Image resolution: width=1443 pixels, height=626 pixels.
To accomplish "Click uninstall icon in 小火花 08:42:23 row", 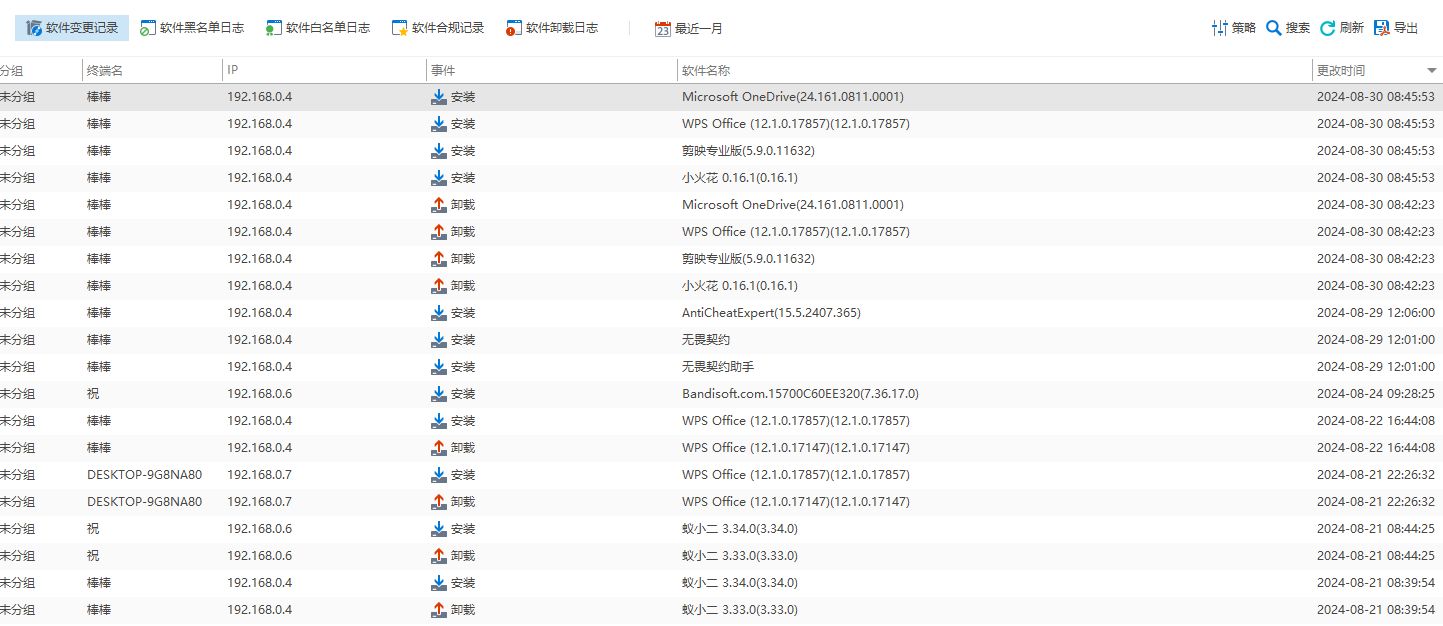I will [438, 286].
